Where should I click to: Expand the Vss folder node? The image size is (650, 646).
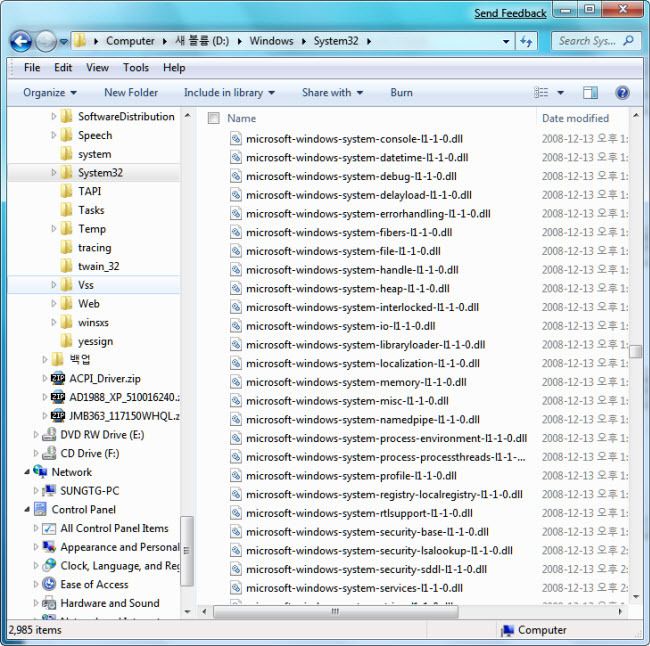coord(53,285)
